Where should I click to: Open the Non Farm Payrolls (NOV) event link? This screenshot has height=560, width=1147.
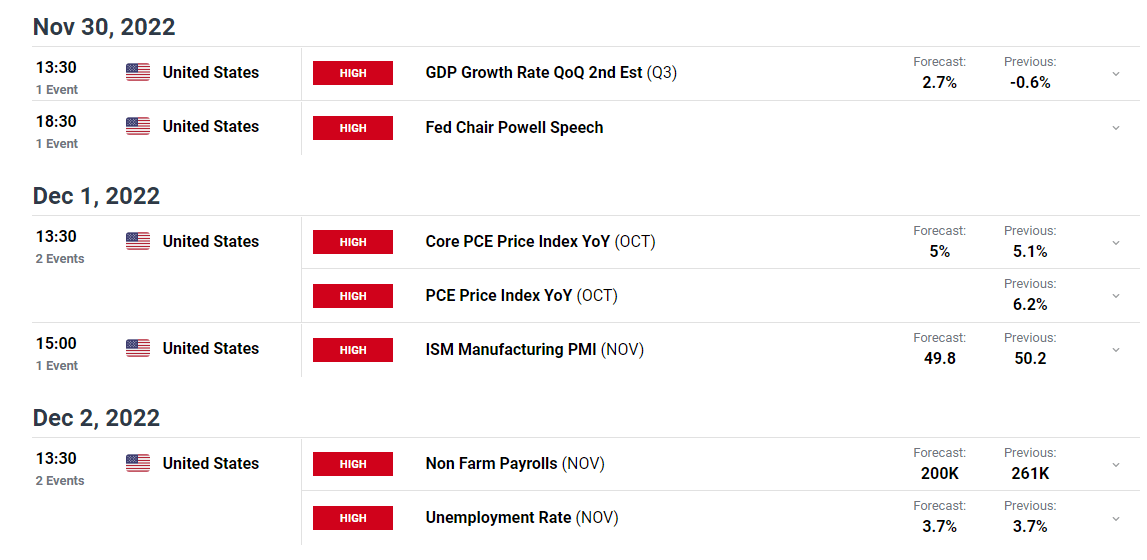[x=514, y=464]
